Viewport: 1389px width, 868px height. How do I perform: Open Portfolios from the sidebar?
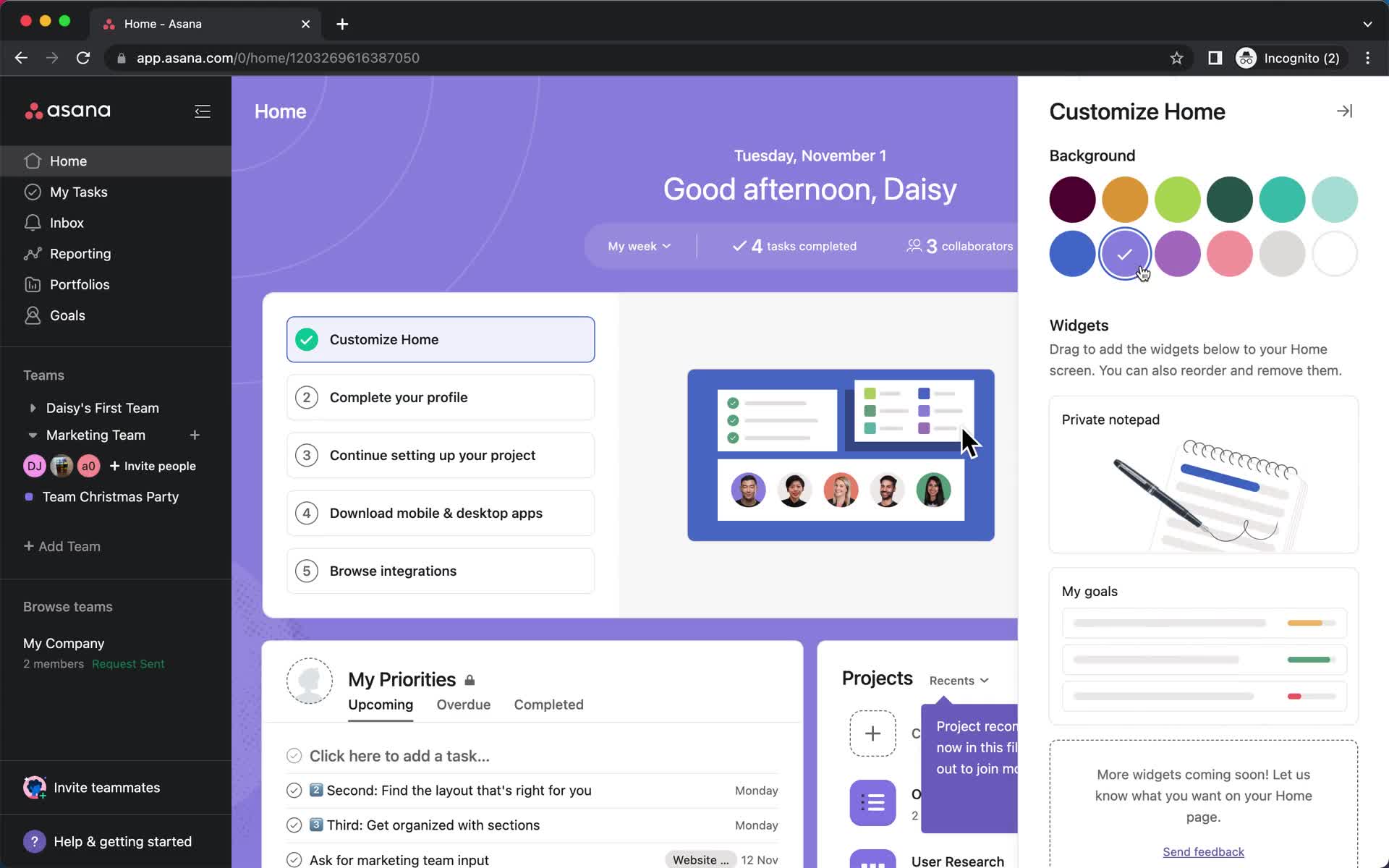pyautogui.click(x=116, y=285)
